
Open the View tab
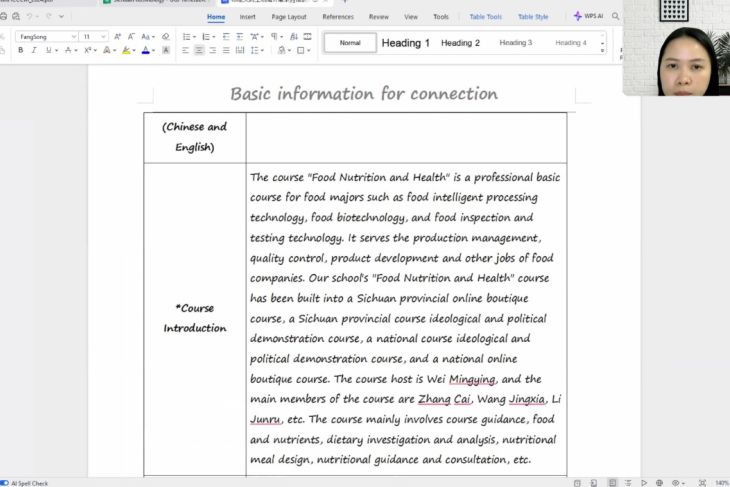(411, 17)
